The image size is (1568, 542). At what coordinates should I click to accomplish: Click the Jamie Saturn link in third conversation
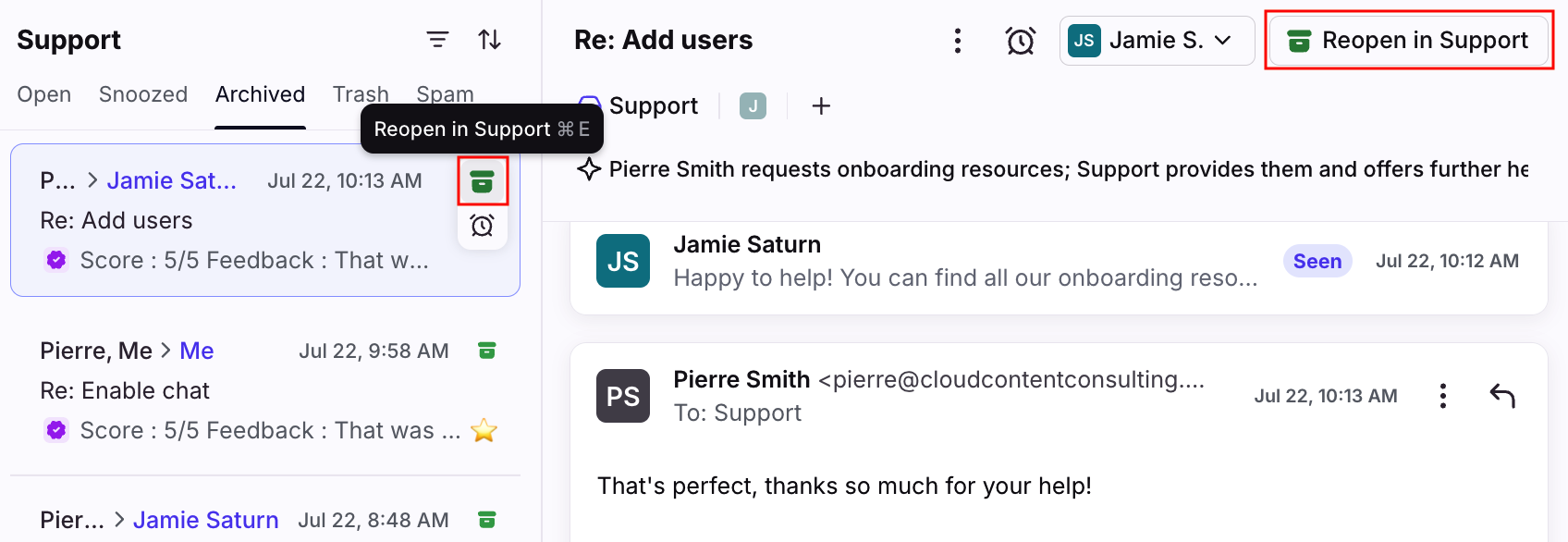click(x=205, y=520)
